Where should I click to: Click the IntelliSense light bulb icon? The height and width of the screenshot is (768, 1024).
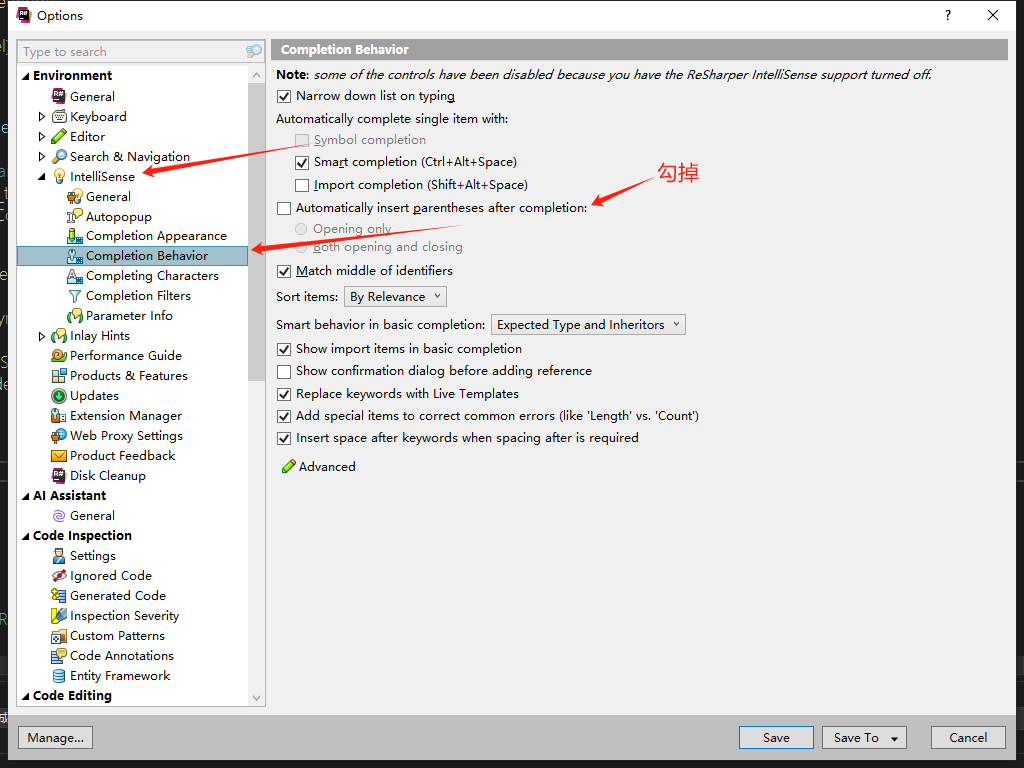coord(59,176)
